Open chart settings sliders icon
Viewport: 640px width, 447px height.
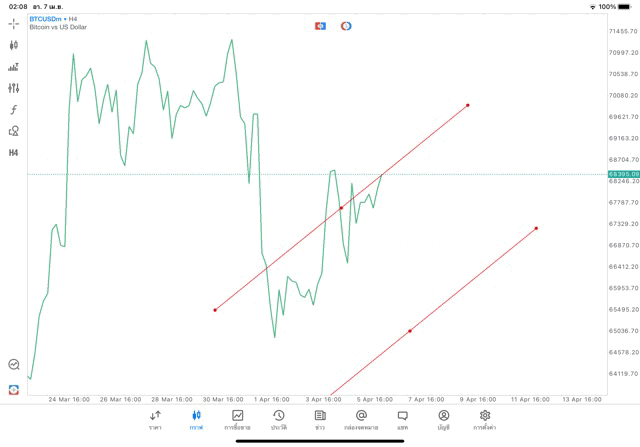tap(14, 88)
